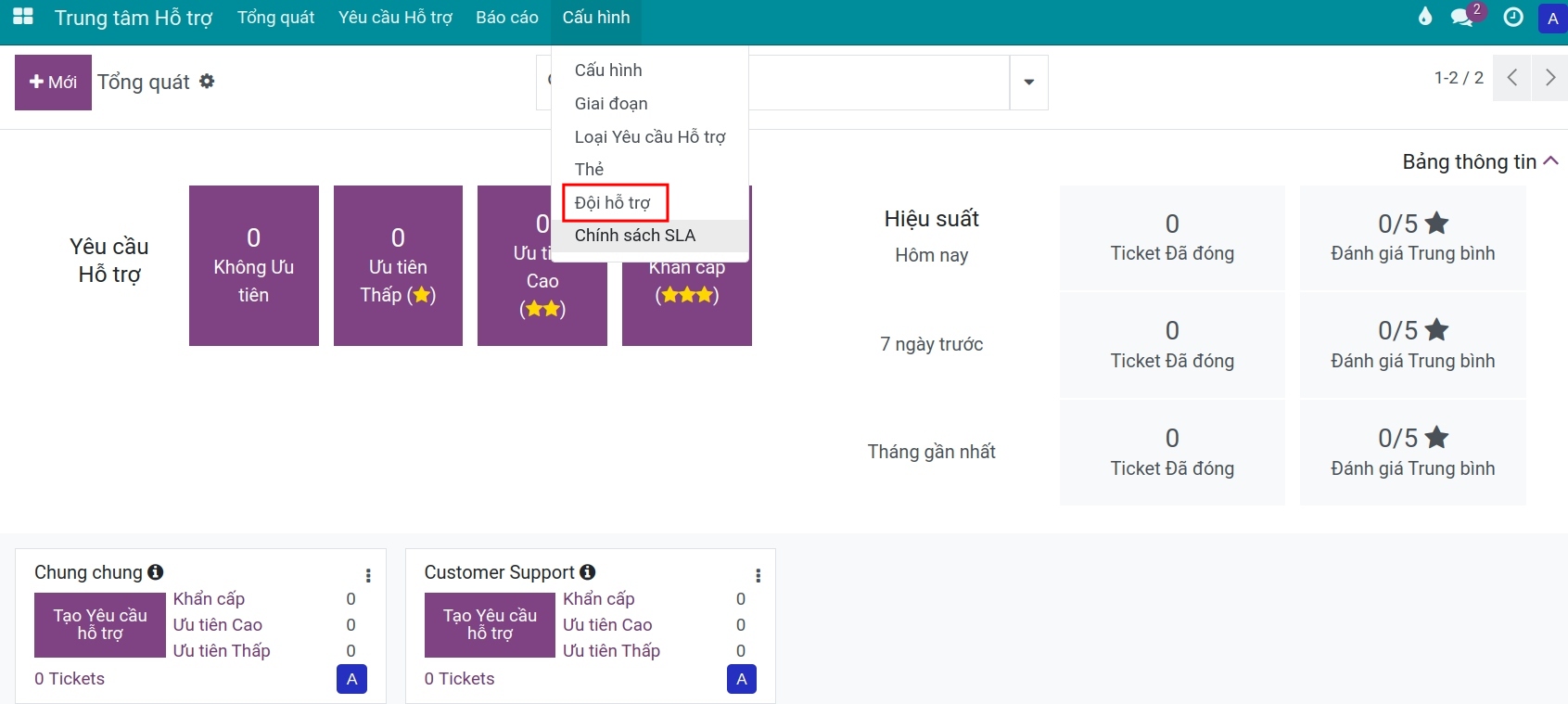Select Chính sách SLA menu entry

coord(635,236)
